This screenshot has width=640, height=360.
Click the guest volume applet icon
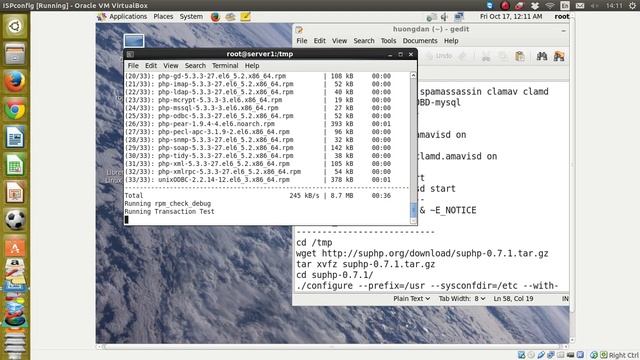click(444, 17)
